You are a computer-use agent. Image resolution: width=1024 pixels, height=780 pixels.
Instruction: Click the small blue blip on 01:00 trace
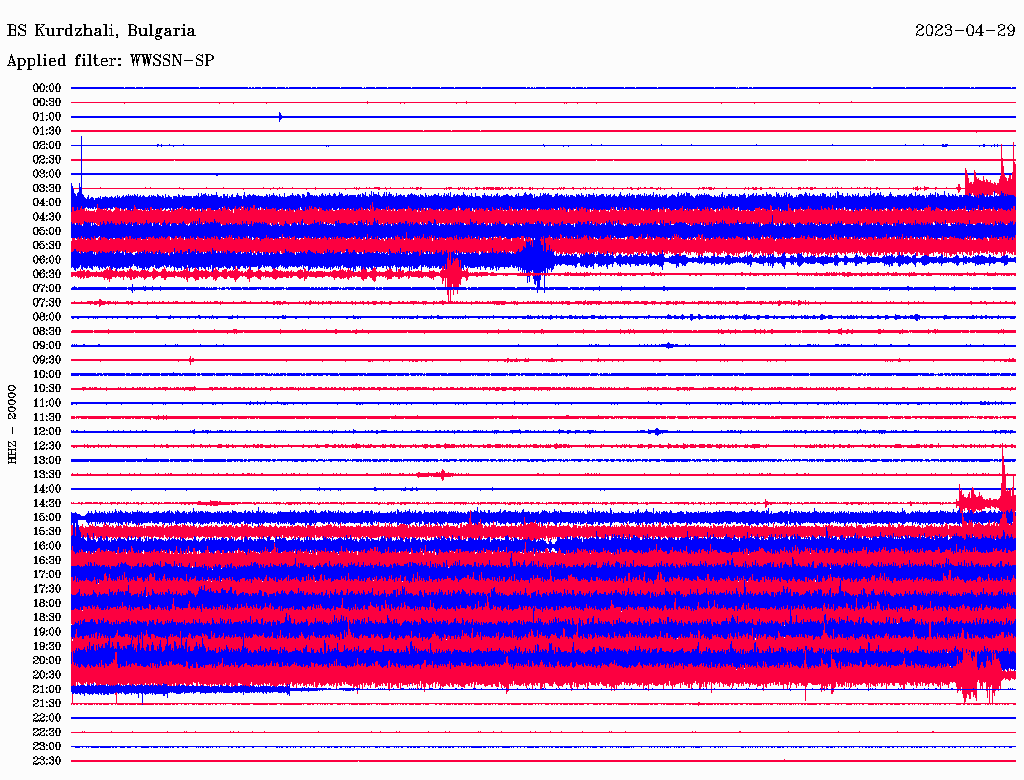pyautogui.click(x=280, y=117)
